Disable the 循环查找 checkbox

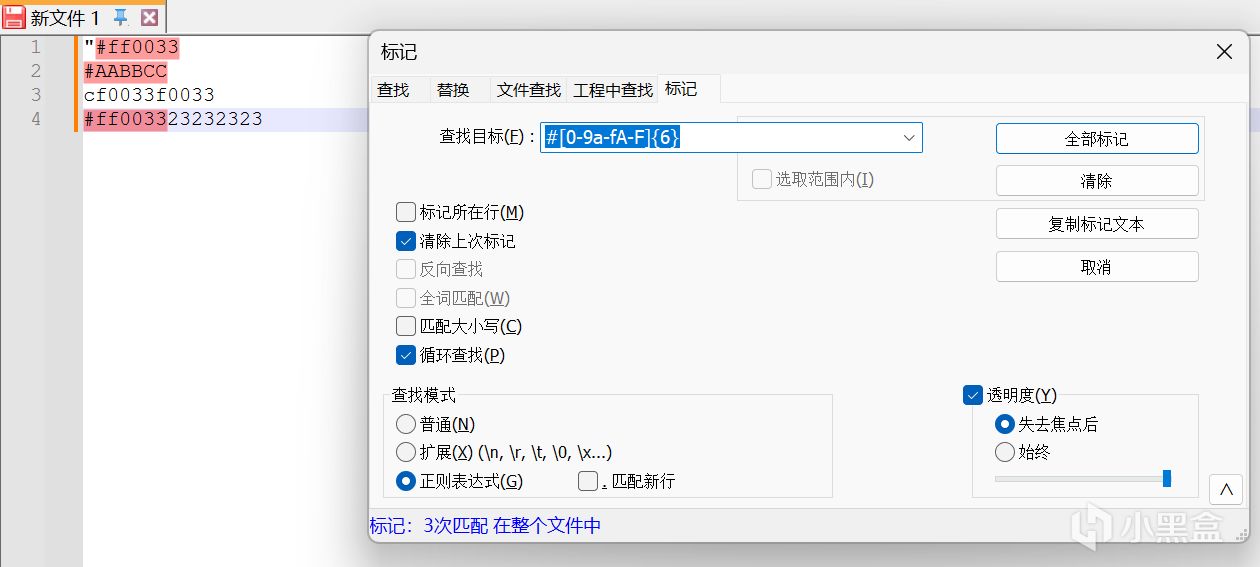click(x=406, y=355)
